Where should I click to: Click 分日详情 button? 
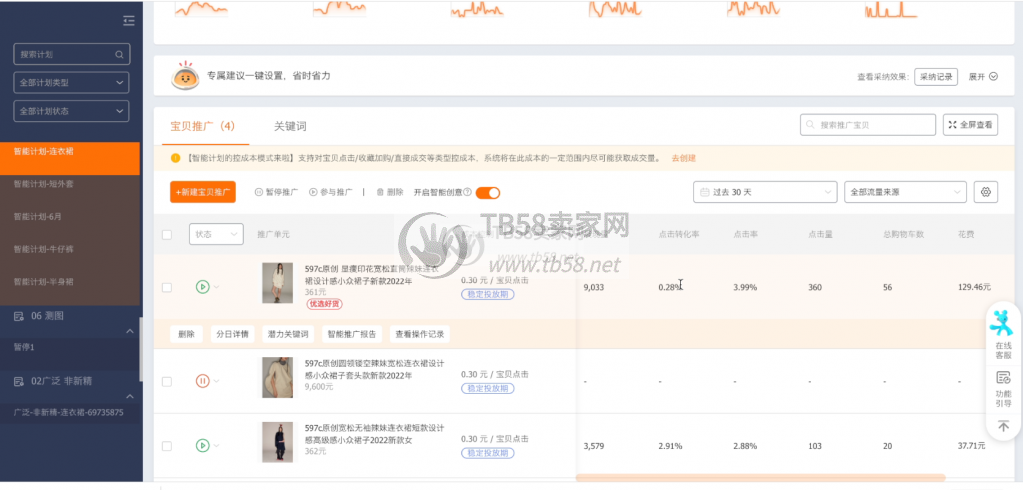tap(232, 334)
